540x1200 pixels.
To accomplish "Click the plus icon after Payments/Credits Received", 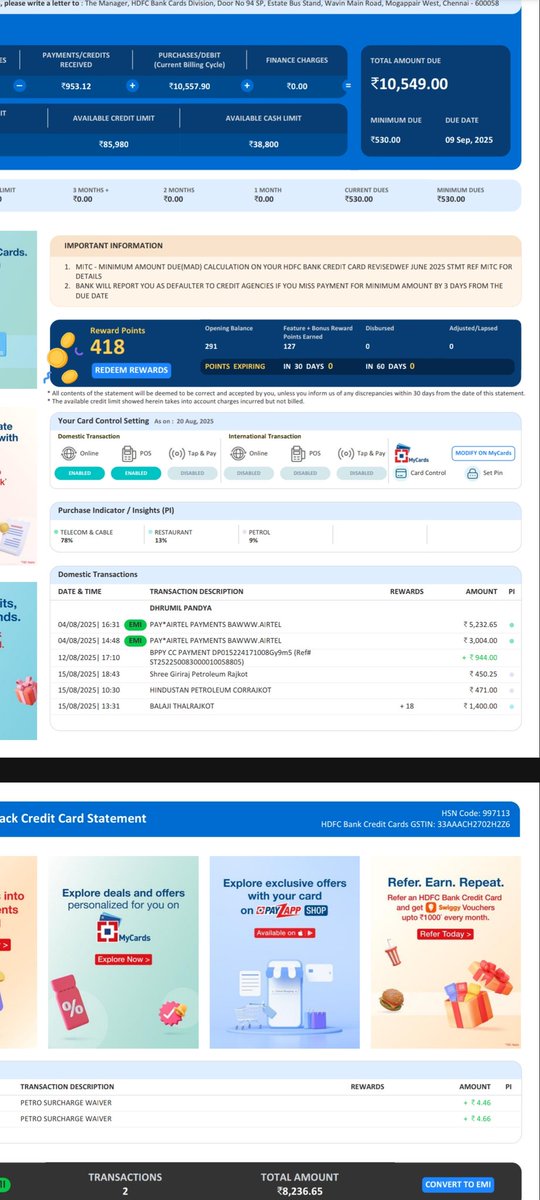I will pyautogui.click(x=132, y=86).
